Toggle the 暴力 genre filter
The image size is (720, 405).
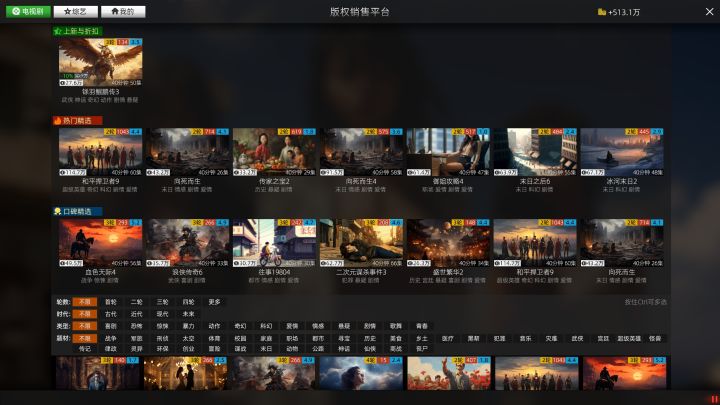pos(188,326)
